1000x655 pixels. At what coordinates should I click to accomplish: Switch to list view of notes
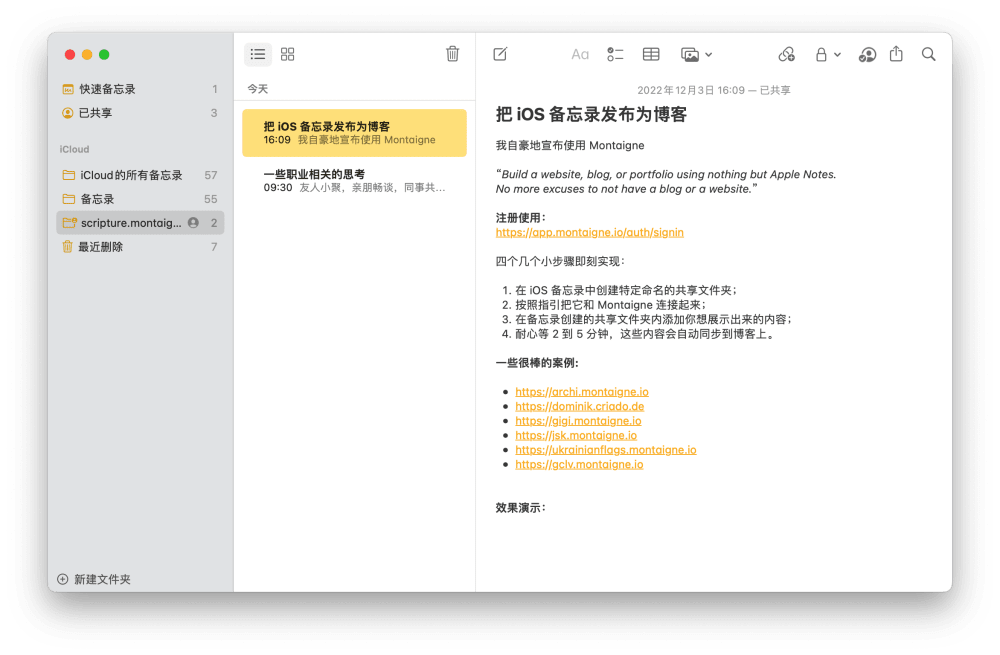(x=258, y=54)
